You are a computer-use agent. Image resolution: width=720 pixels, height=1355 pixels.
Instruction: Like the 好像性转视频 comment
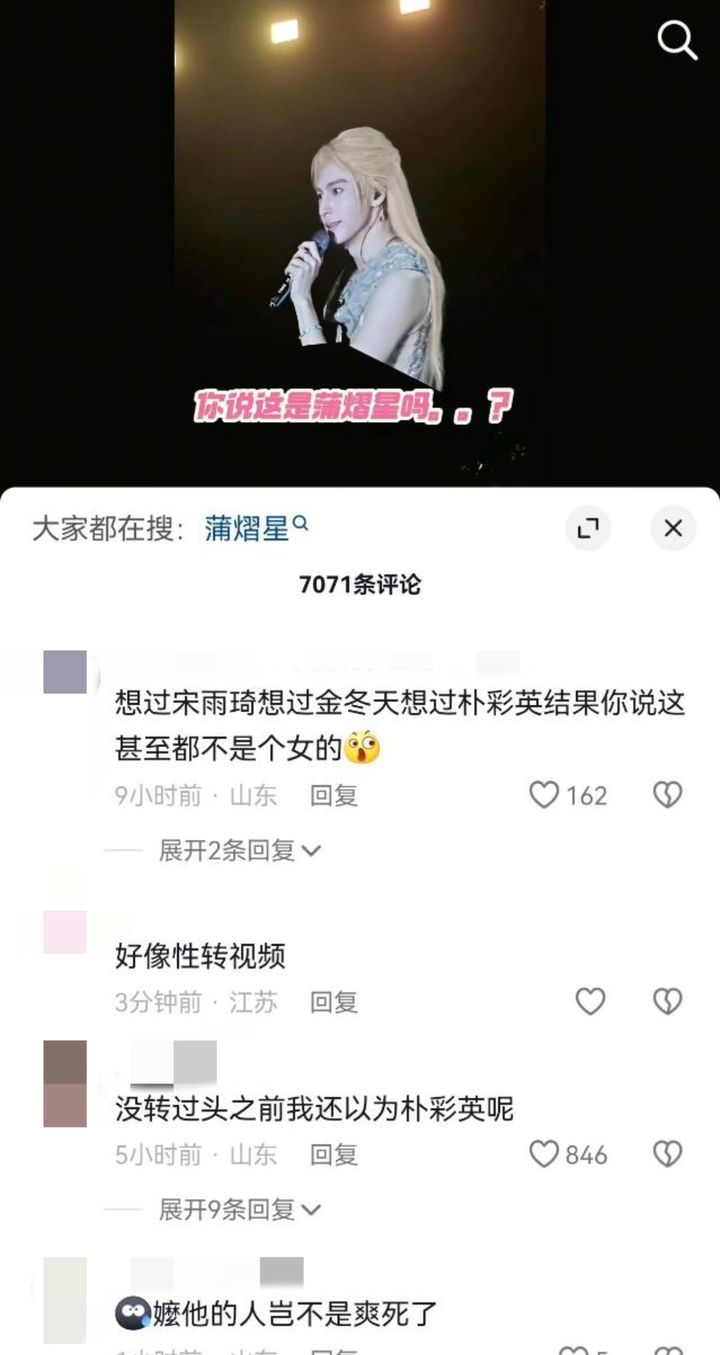[590, 1001]
